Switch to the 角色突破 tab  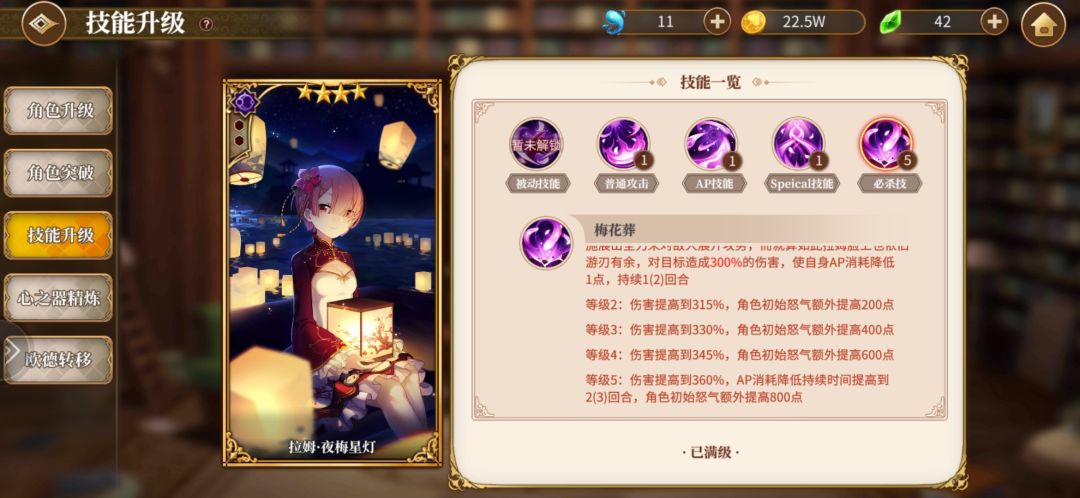tap(59, 173)
